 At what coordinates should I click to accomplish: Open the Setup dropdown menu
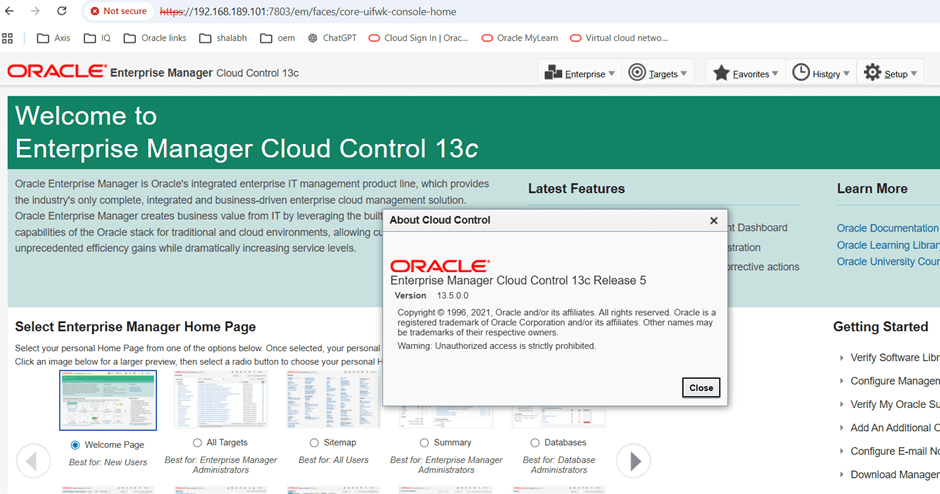pyautogui.click(x=890, y=73)
